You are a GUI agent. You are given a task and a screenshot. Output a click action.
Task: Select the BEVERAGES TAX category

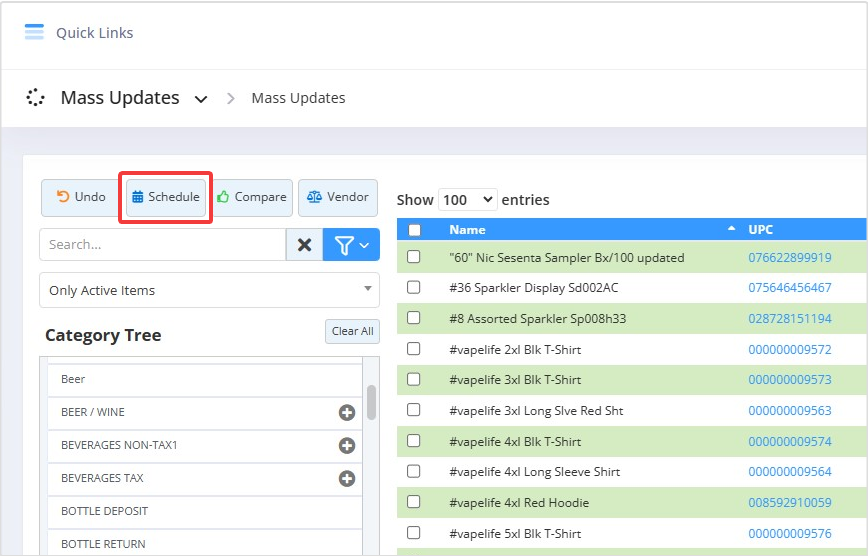[204, 478]
